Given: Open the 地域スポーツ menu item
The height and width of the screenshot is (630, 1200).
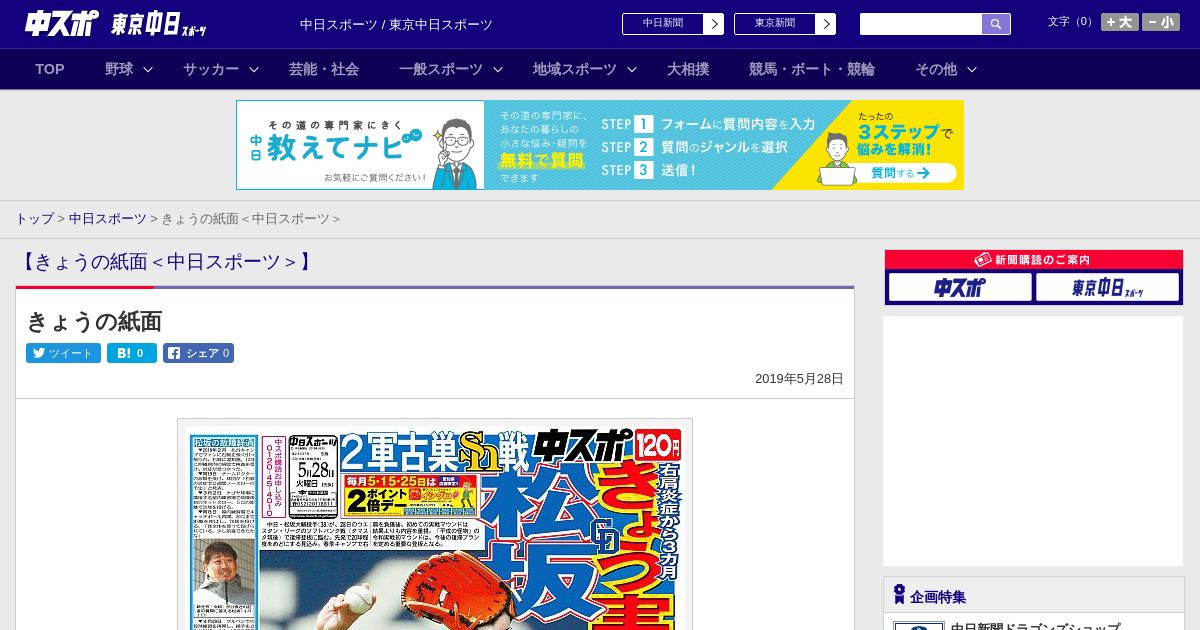Looking at the screenshot, I should (x=575, y=69).
